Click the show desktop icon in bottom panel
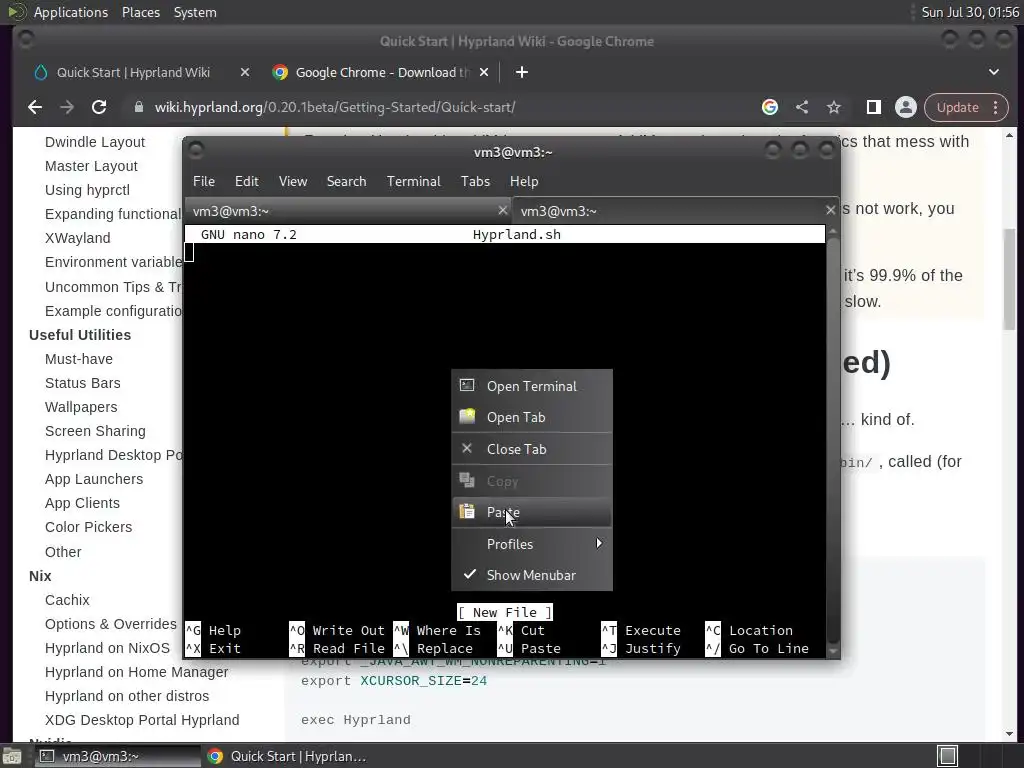Viewport: 1024px width, 768px height. (x=12, y=756)
